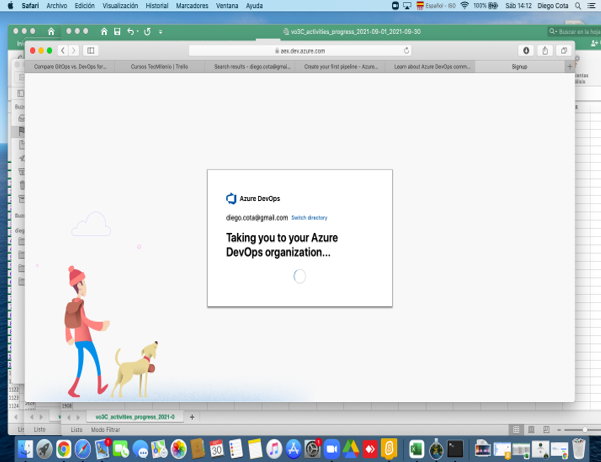
Task: Select Excel sheet tab vo3C_activities_progress
Action: click(135, 417)
